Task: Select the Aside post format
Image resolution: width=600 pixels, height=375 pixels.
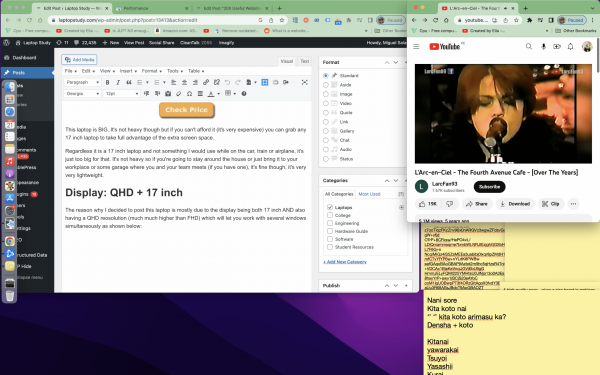Action: (326, 85)
